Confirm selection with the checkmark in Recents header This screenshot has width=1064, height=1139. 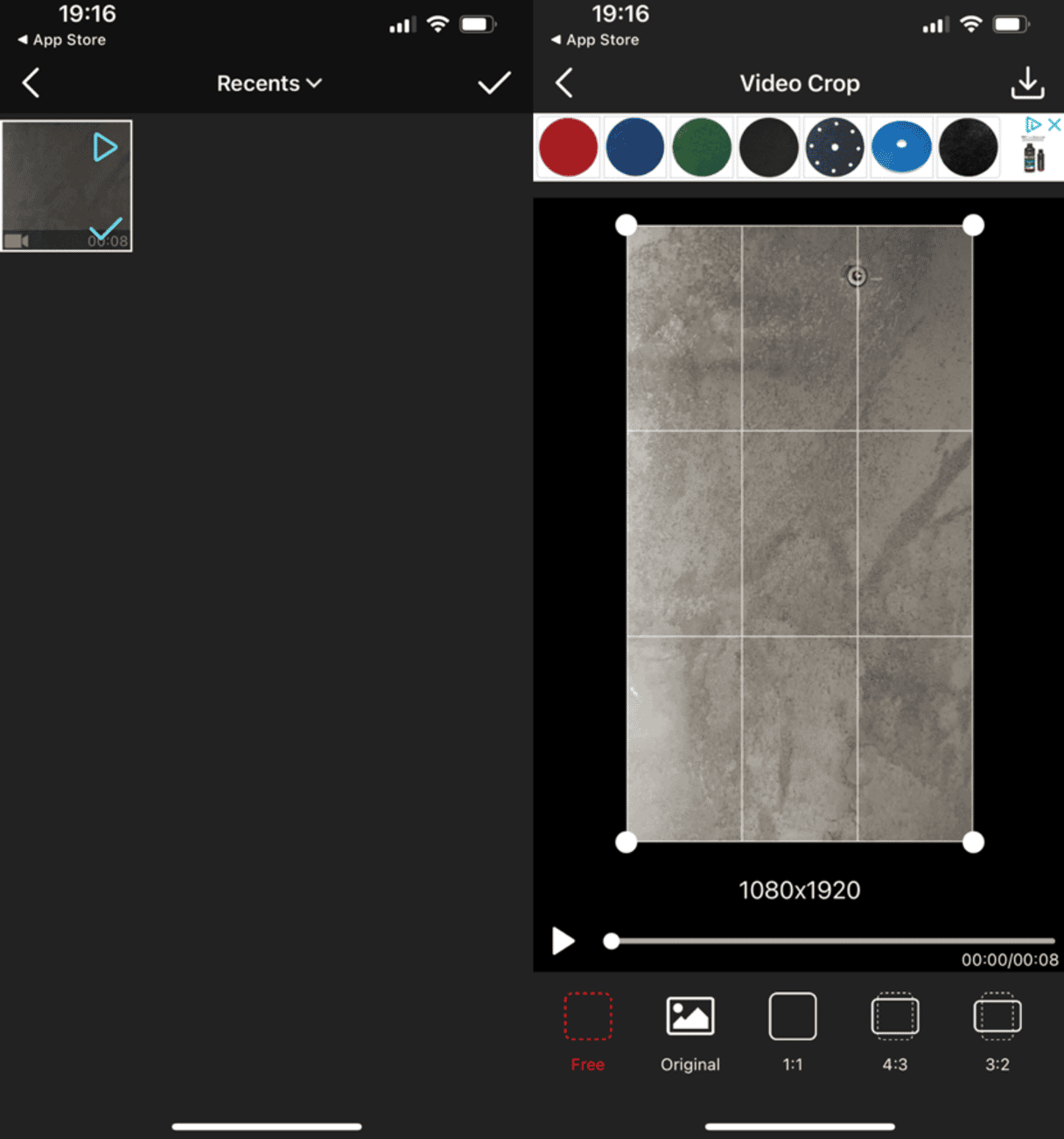pos(493,83)
